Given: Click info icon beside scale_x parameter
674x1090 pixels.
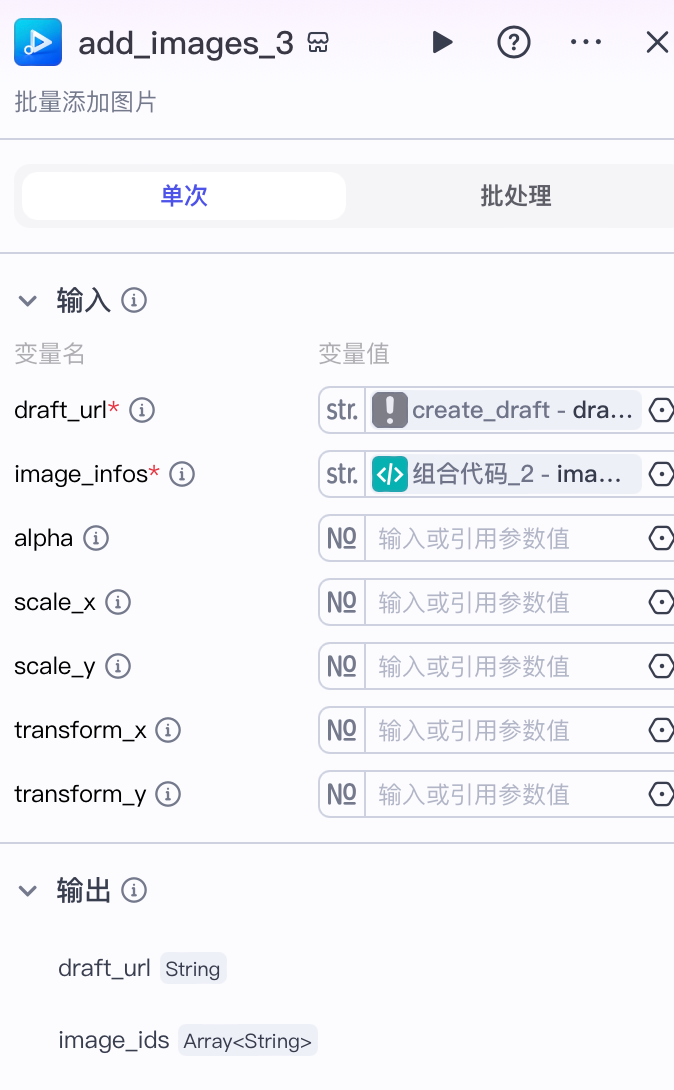Looking at the screenshot, I should [x=118, y=602].
